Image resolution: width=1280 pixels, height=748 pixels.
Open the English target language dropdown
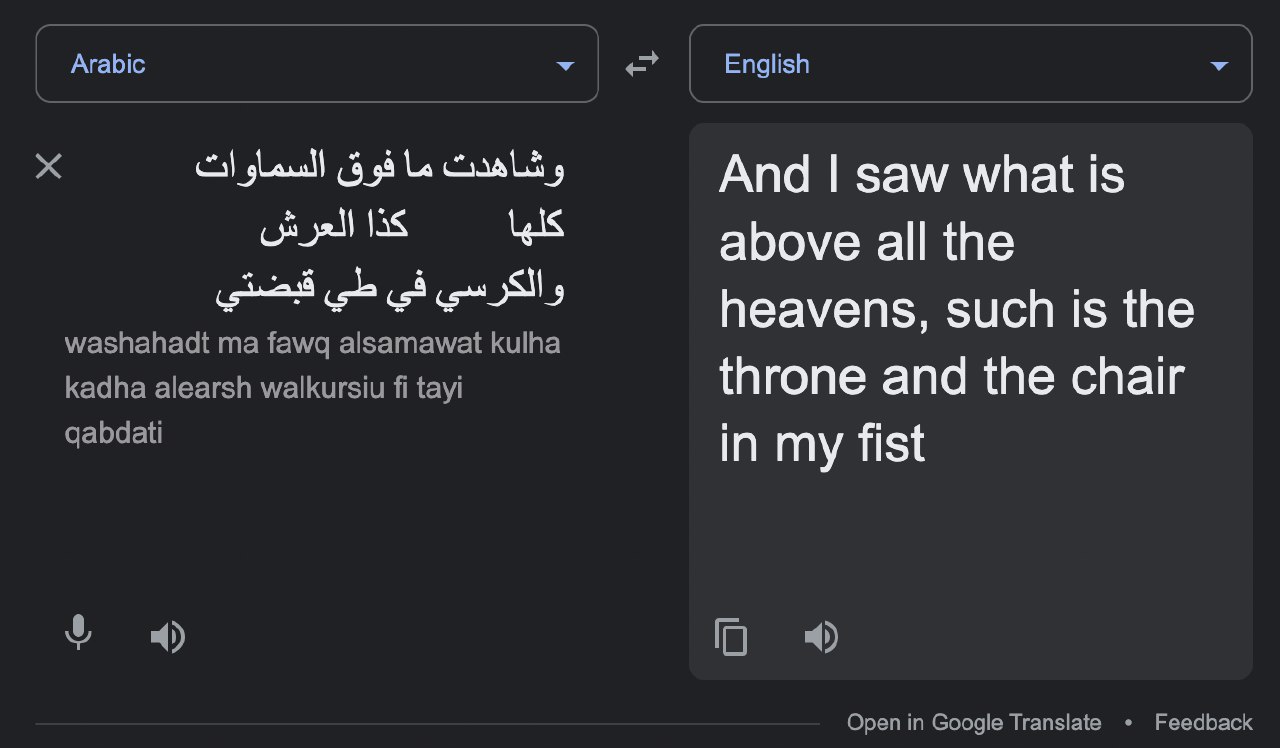pos(970,64)
